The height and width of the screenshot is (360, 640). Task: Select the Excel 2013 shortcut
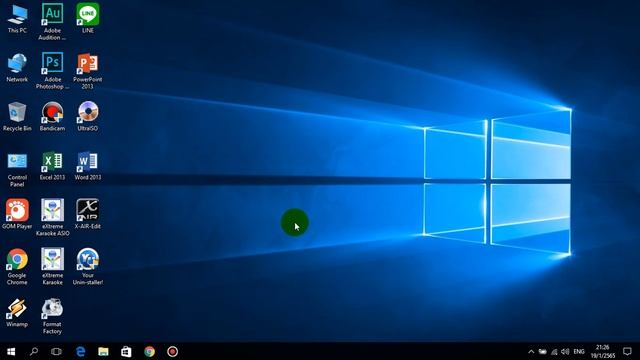click(x=52, y=166)
